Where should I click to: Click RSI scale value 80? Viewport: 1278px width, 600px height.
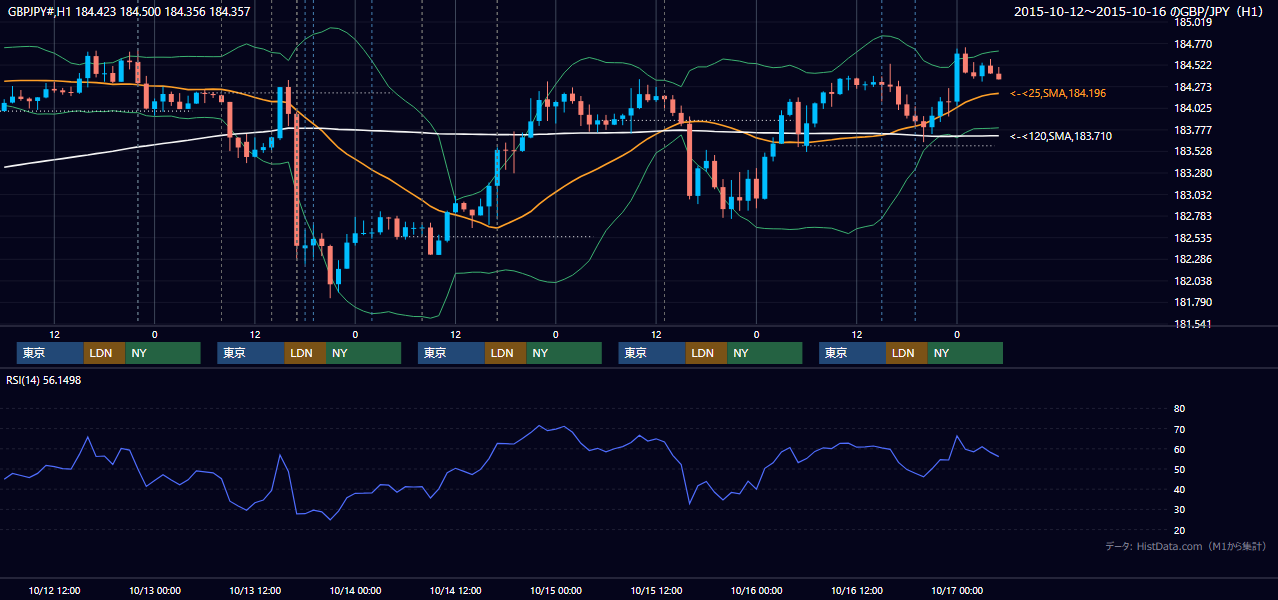coord(1179,409)
